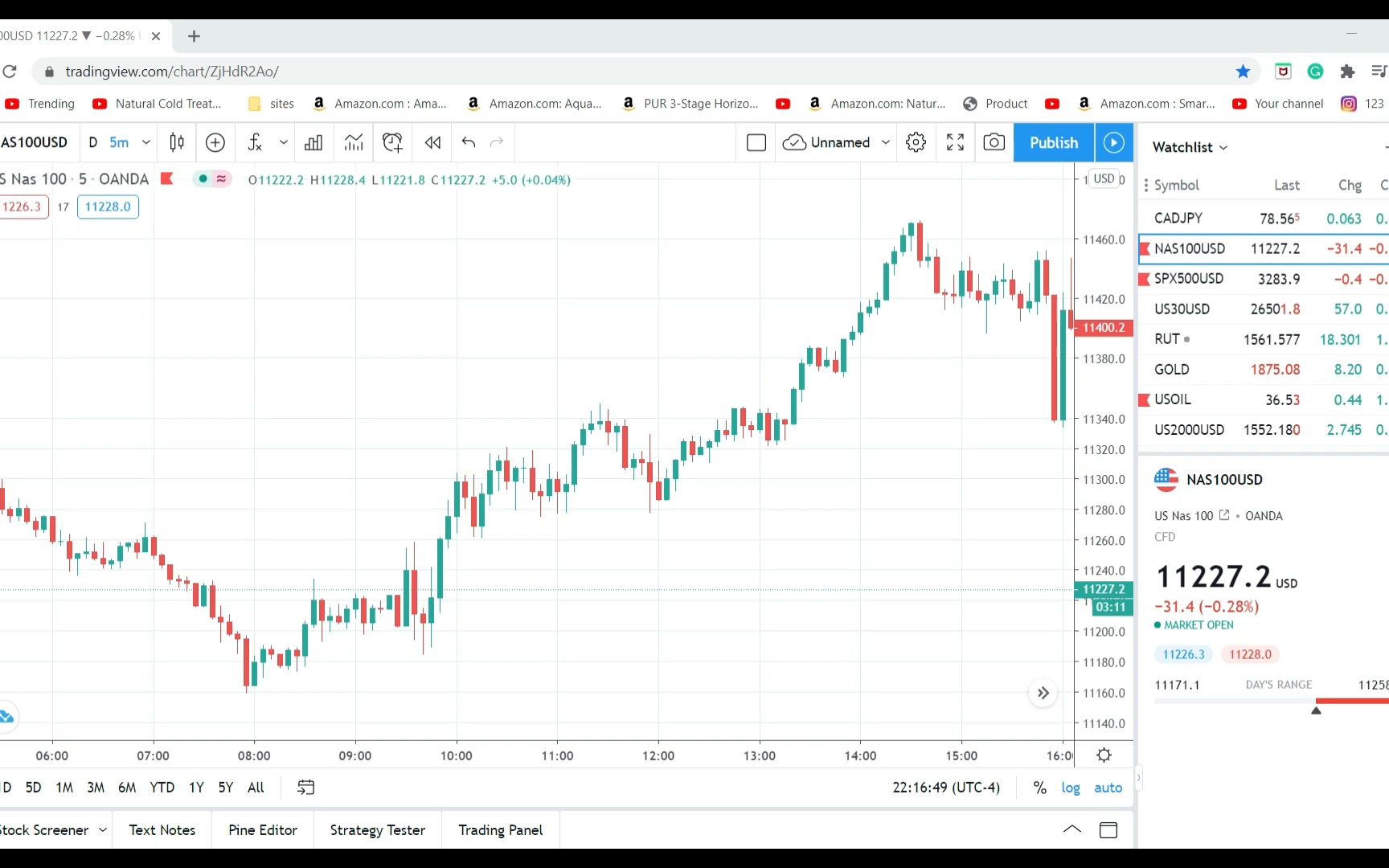The height and width of the screenshot is (868, 1389).
Task: Click the Publish button
Action: [1054, 142]
